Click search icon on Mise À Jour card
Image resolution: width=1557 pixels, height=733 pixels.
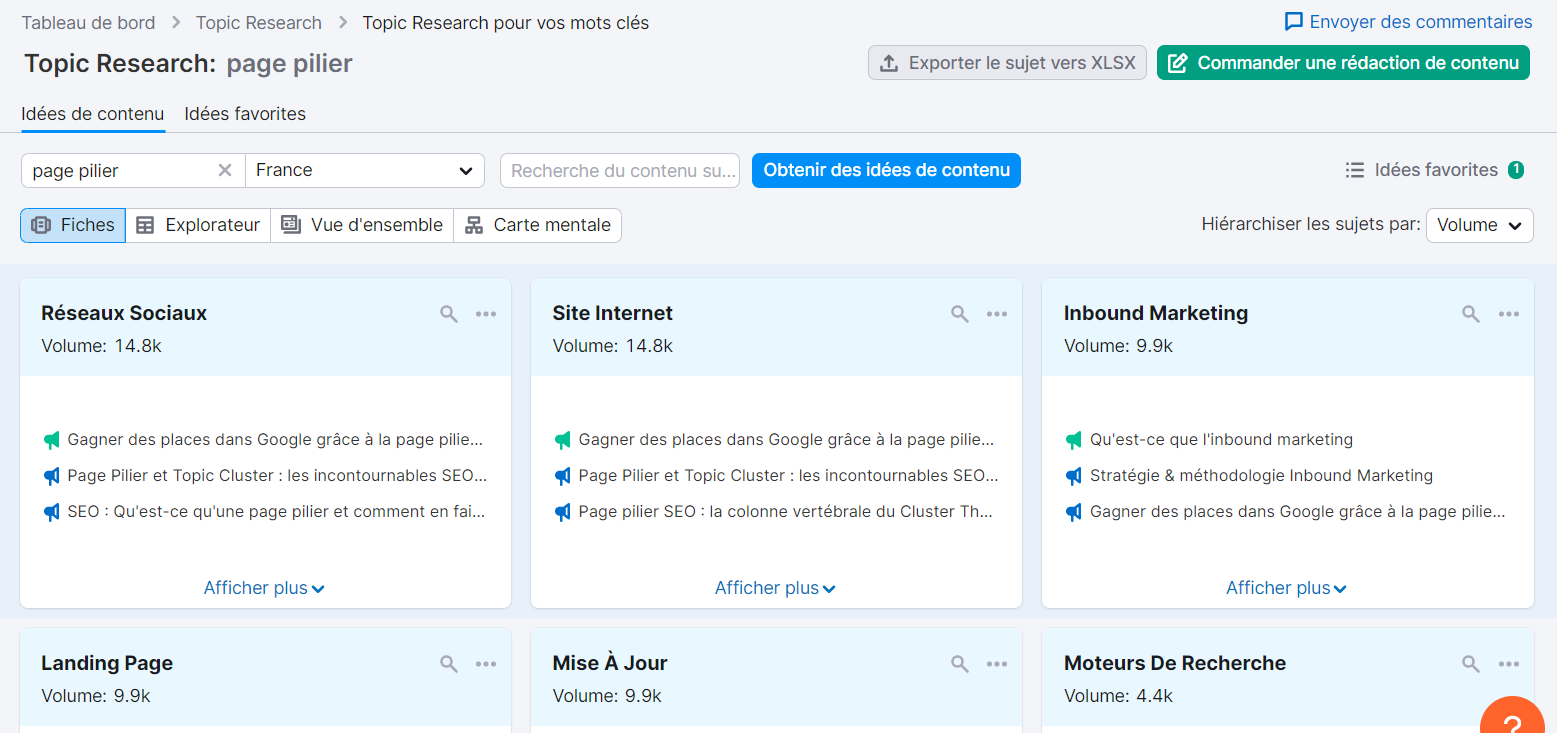960,664
